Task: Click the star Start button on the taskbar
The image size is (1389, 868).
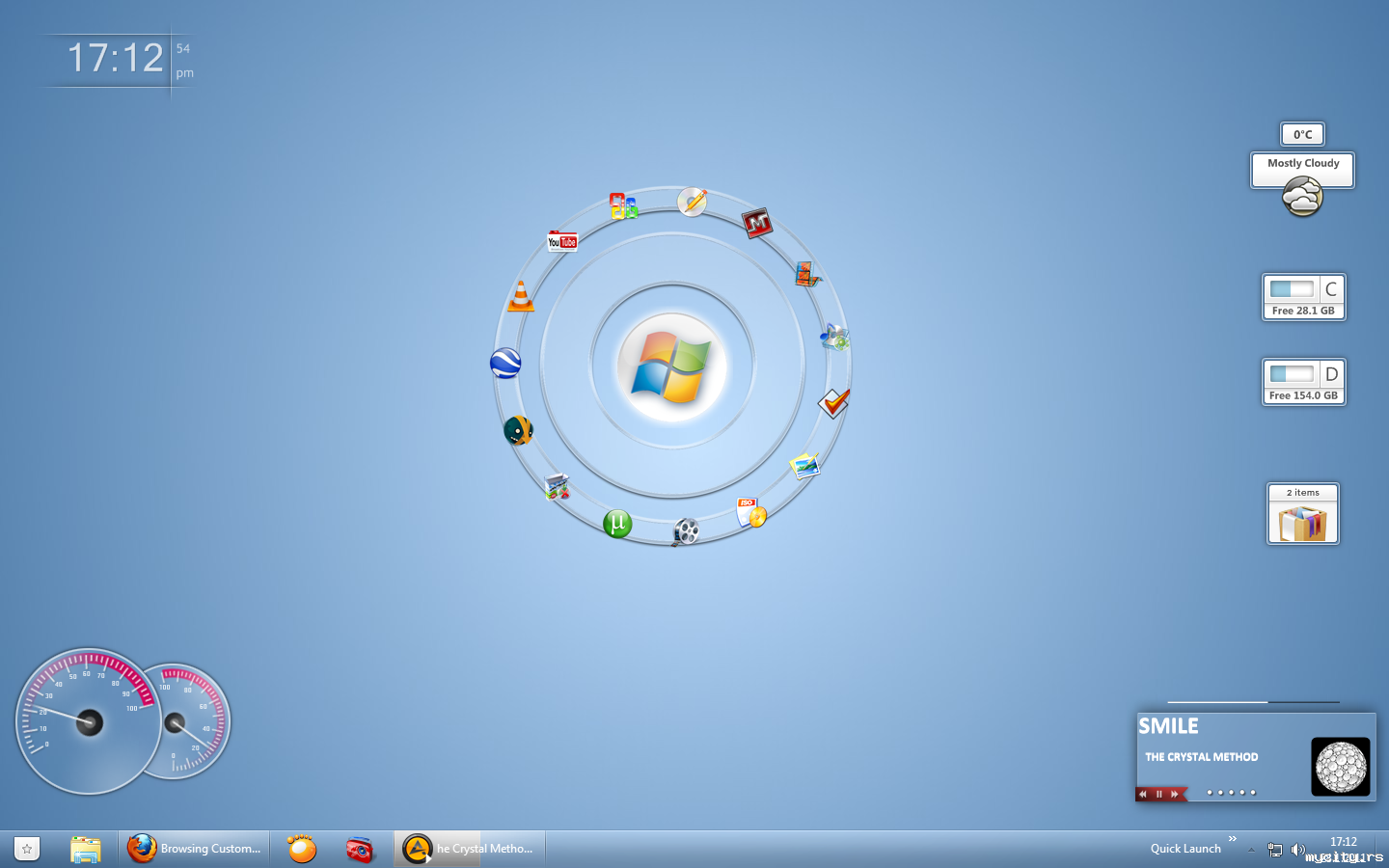Action: 27,849
